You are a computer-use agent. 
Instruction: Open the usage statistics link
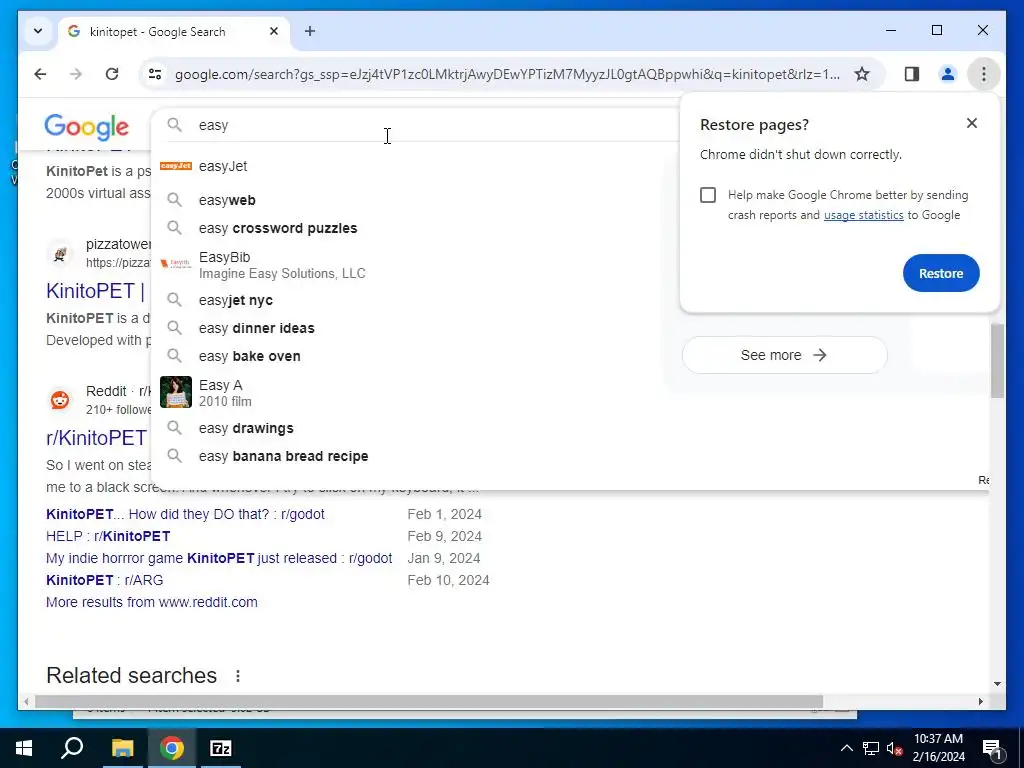[x=863, y=215]
